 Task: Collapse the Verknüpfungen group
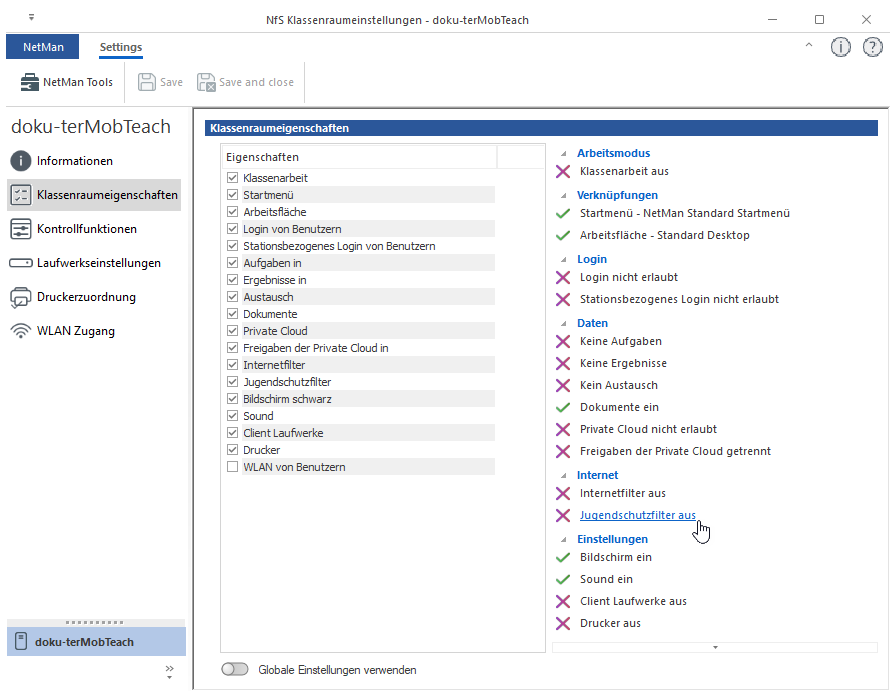(x=564, y=195)
